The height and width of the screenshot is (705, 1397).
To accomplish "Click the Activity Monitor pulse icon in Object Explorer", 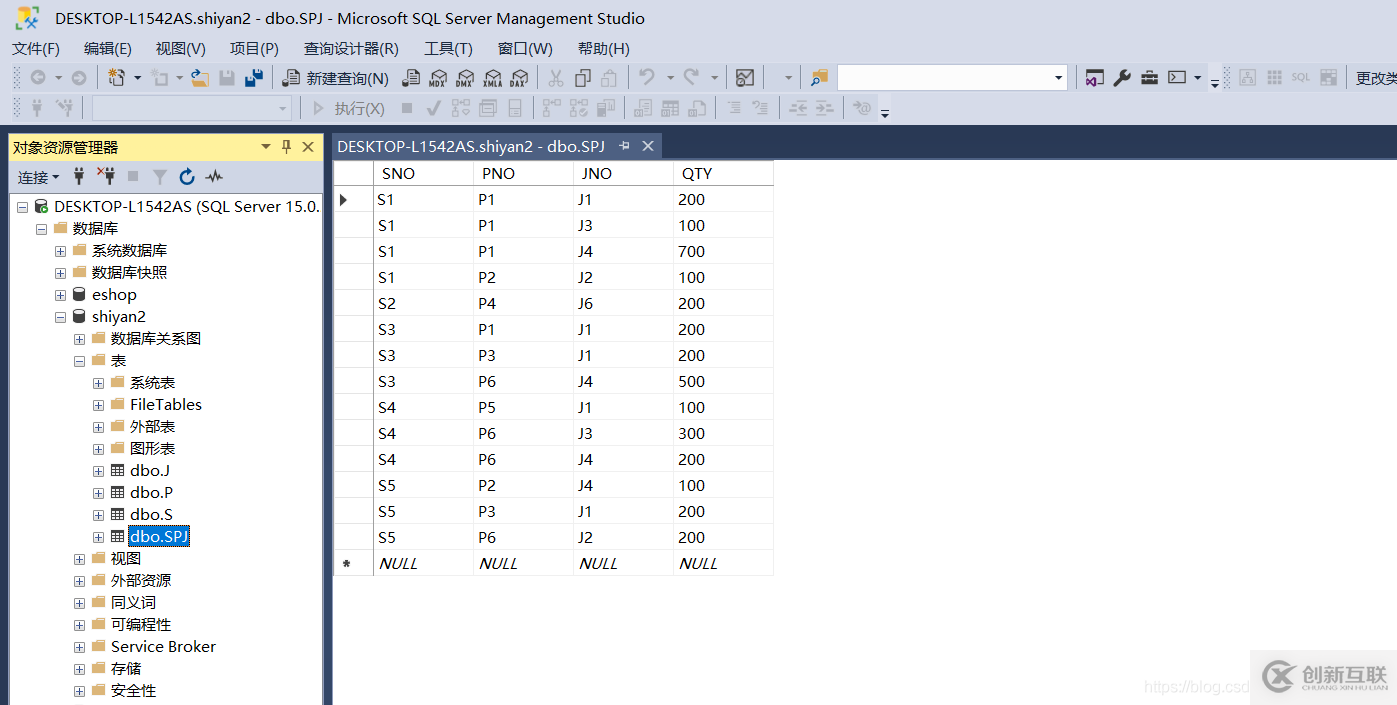I will click(x=214, y=177).
